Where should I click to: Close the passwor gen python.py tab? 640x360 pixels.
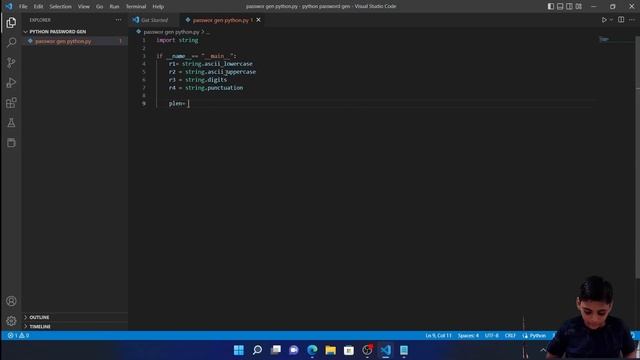(x=258, y=20)
